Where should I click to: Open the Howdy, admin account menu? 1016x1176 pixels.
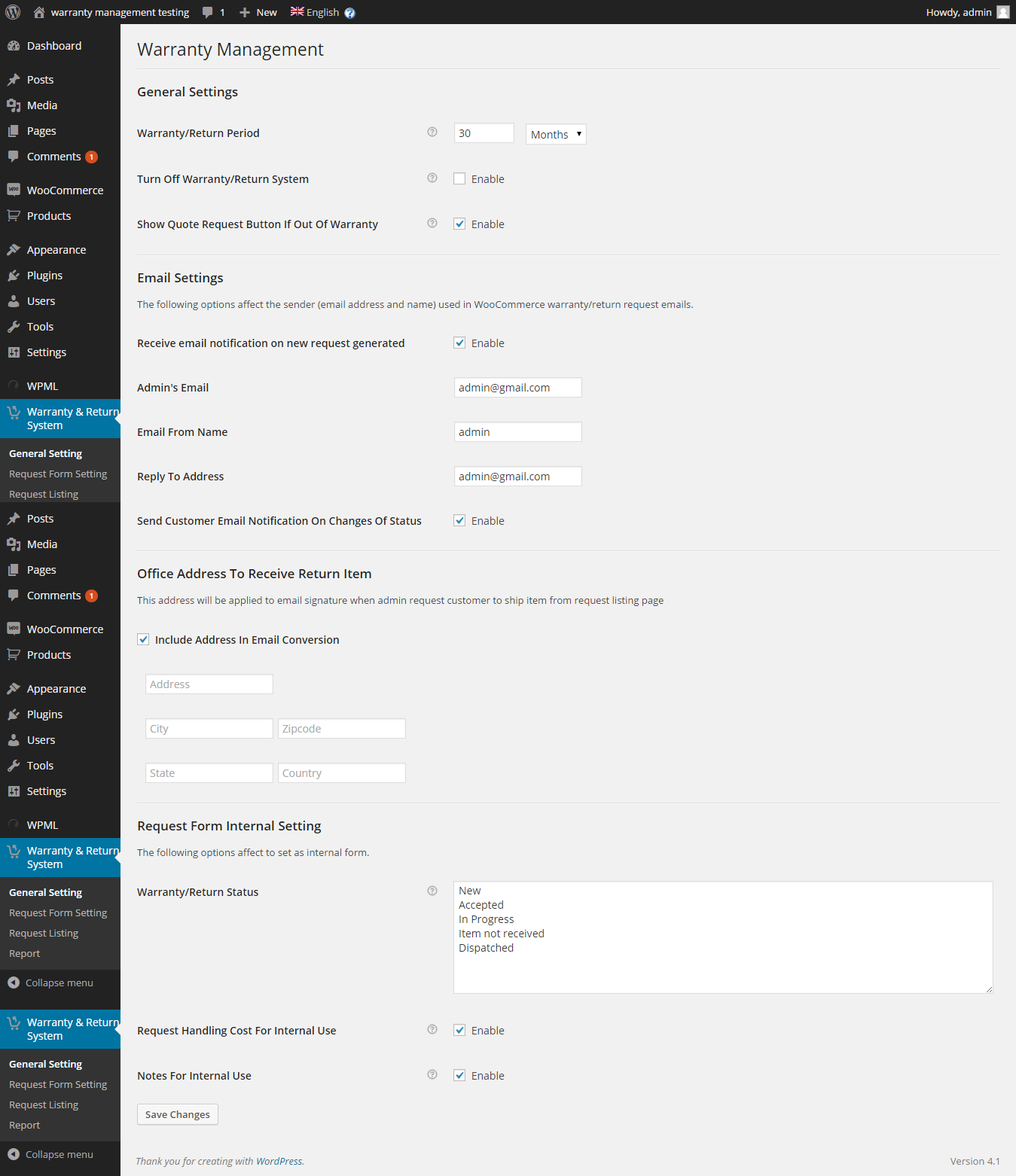pos(968,12)
